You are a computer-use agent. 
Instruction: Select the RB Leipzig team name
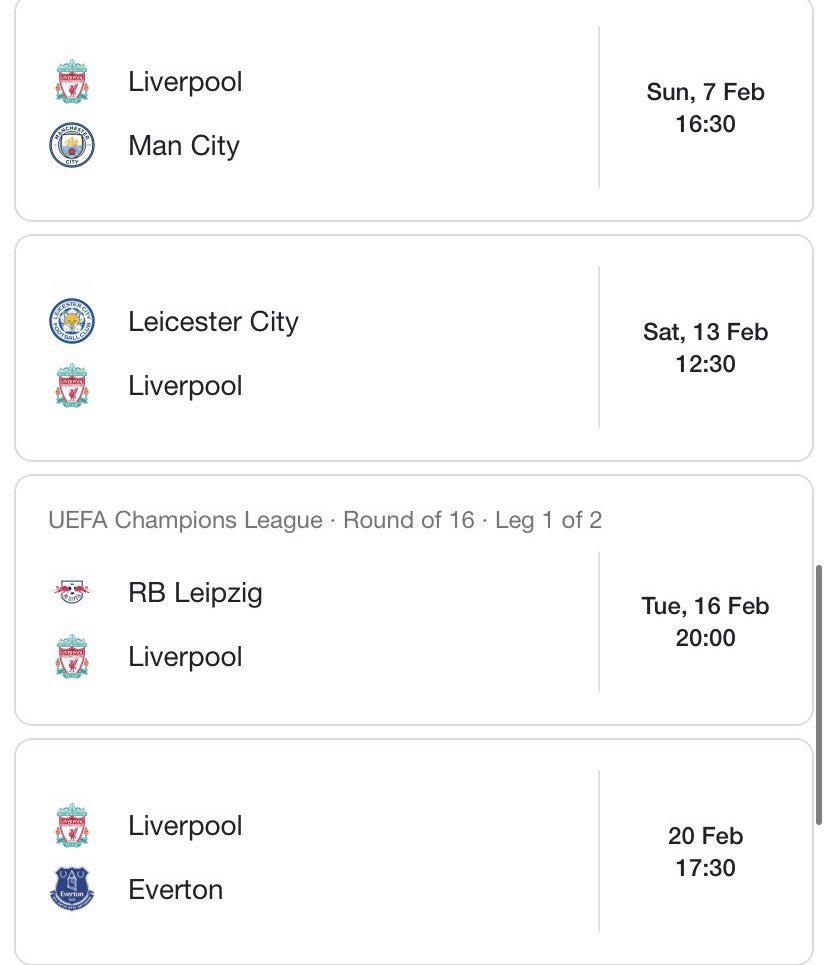(x=195, y=593)
